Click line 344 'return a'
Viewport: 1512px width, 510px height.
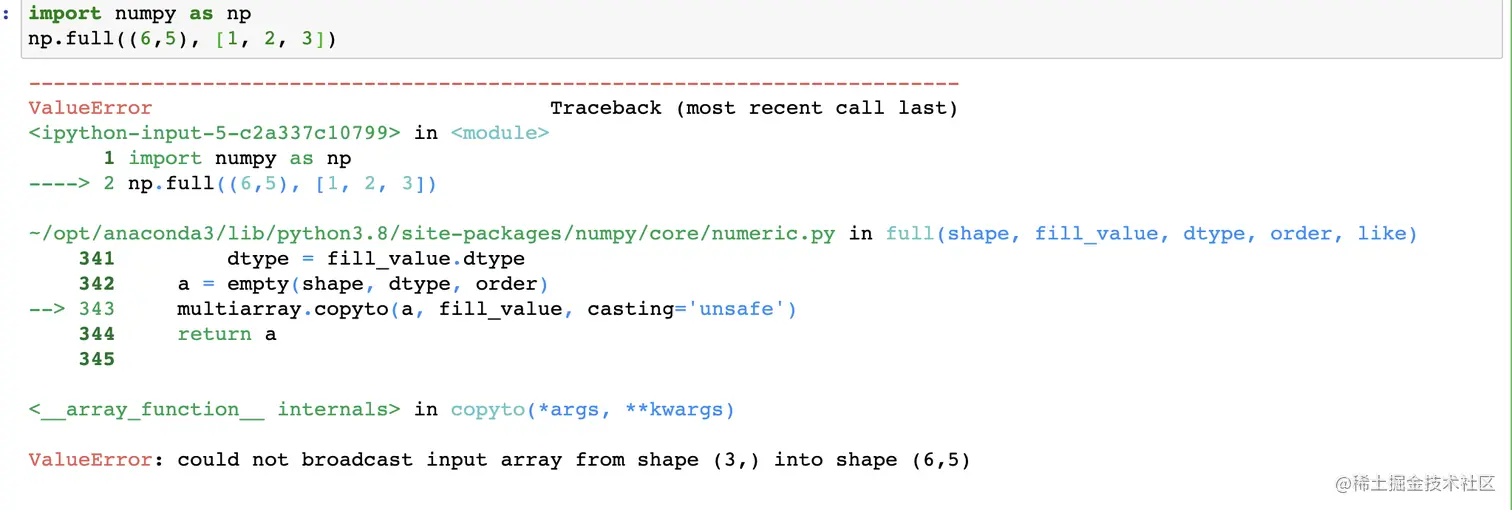coord(227,334)
